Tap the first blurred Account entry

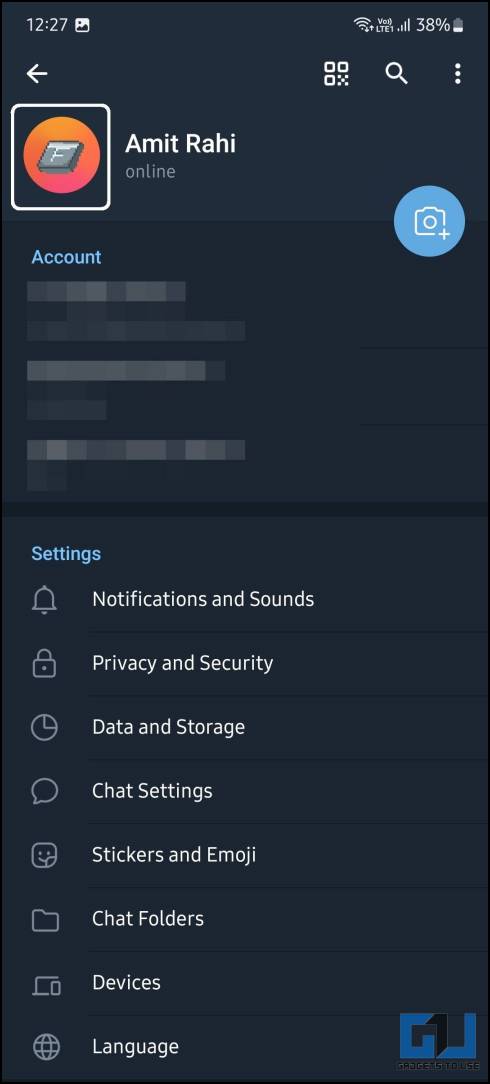pos(245,311)
